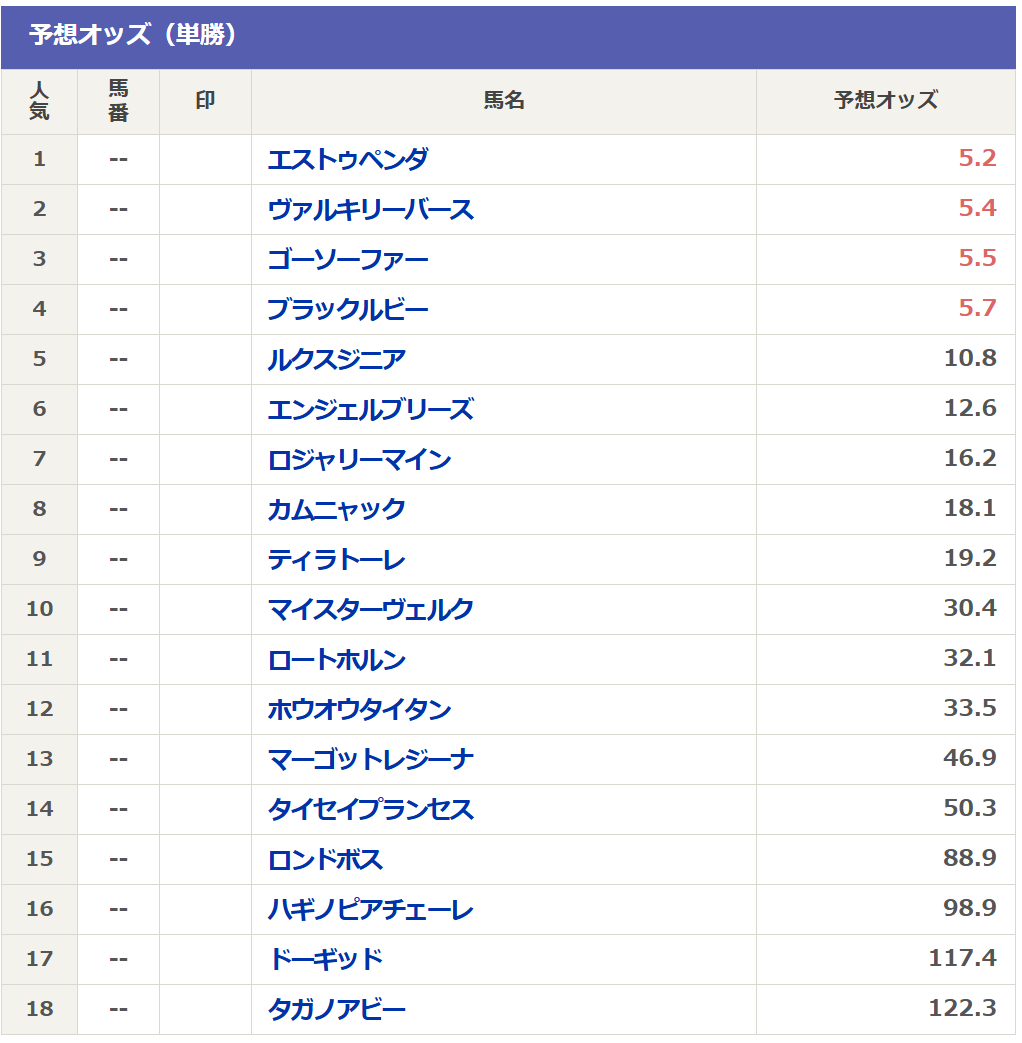Open ルクスジニア horse details
1022x1043 pixels.
[x=336, y=359]
